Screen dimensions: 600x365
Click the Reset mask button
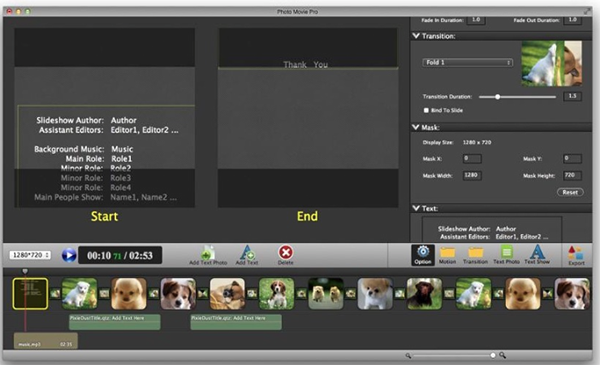pos(570,192)
